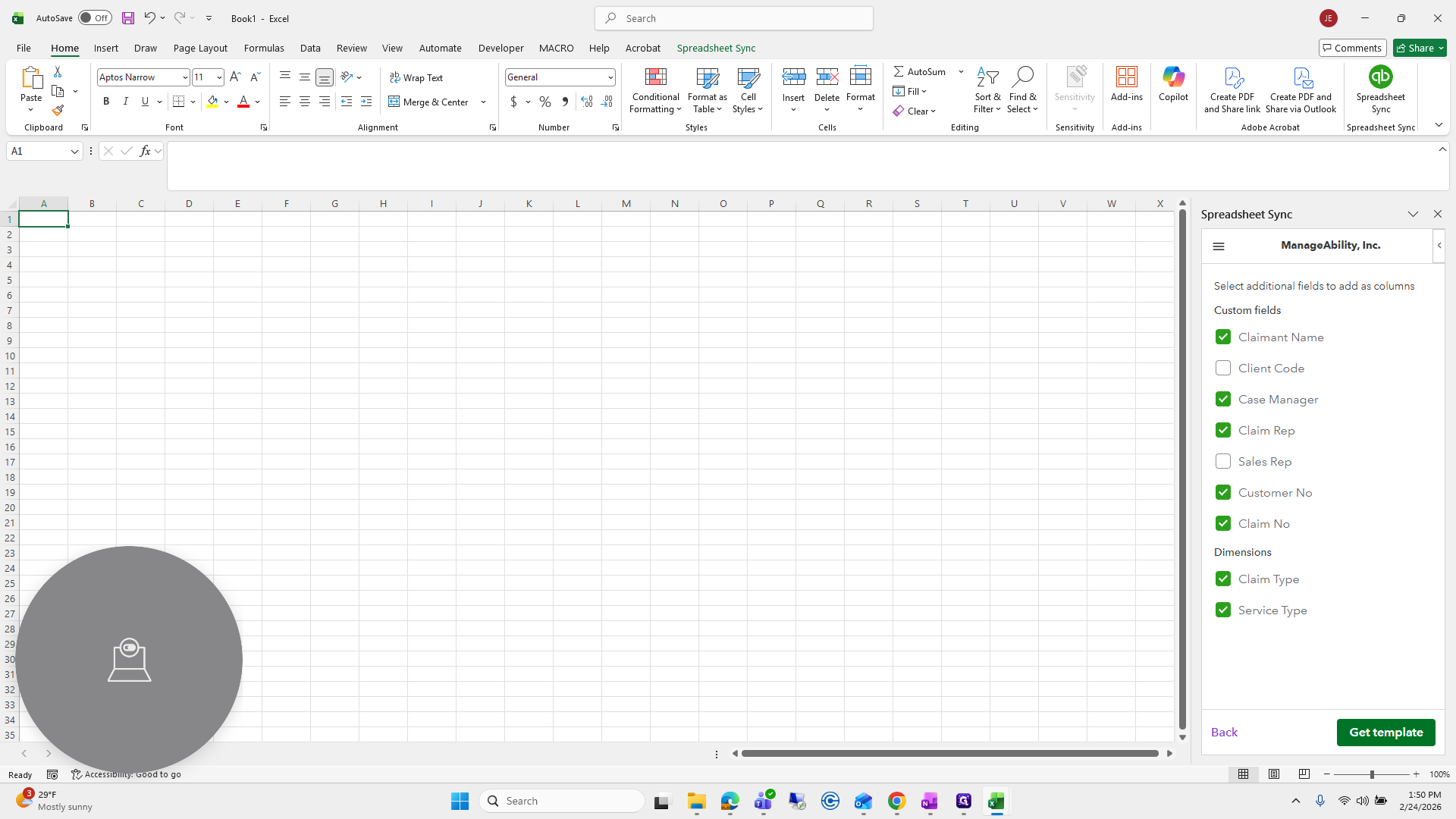Apply Bold formatting button
The width and height of the screenshot is (1456, 819).
coord(106,102)
